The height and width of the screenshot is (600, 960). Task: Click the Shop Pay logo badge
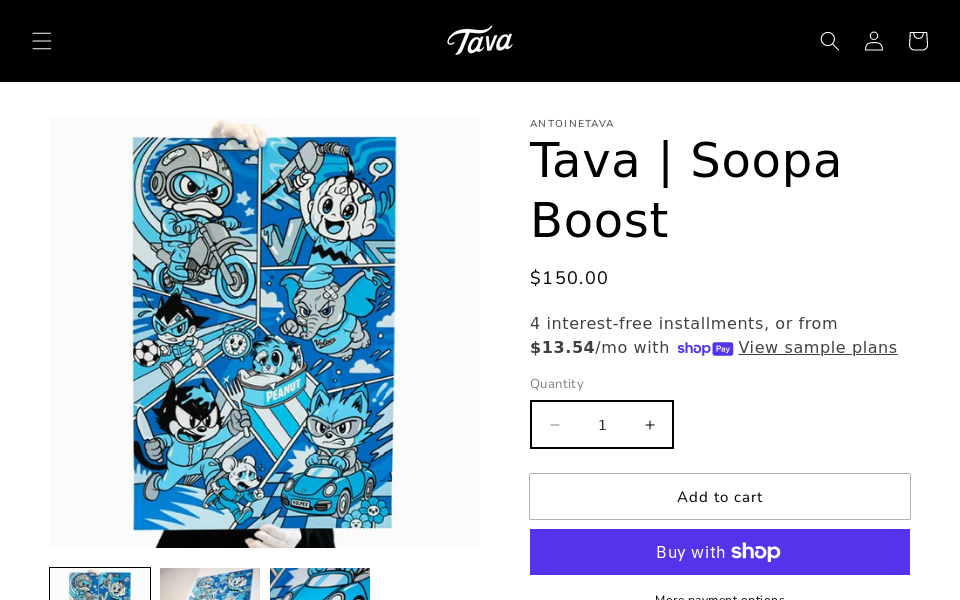(705, 349)
